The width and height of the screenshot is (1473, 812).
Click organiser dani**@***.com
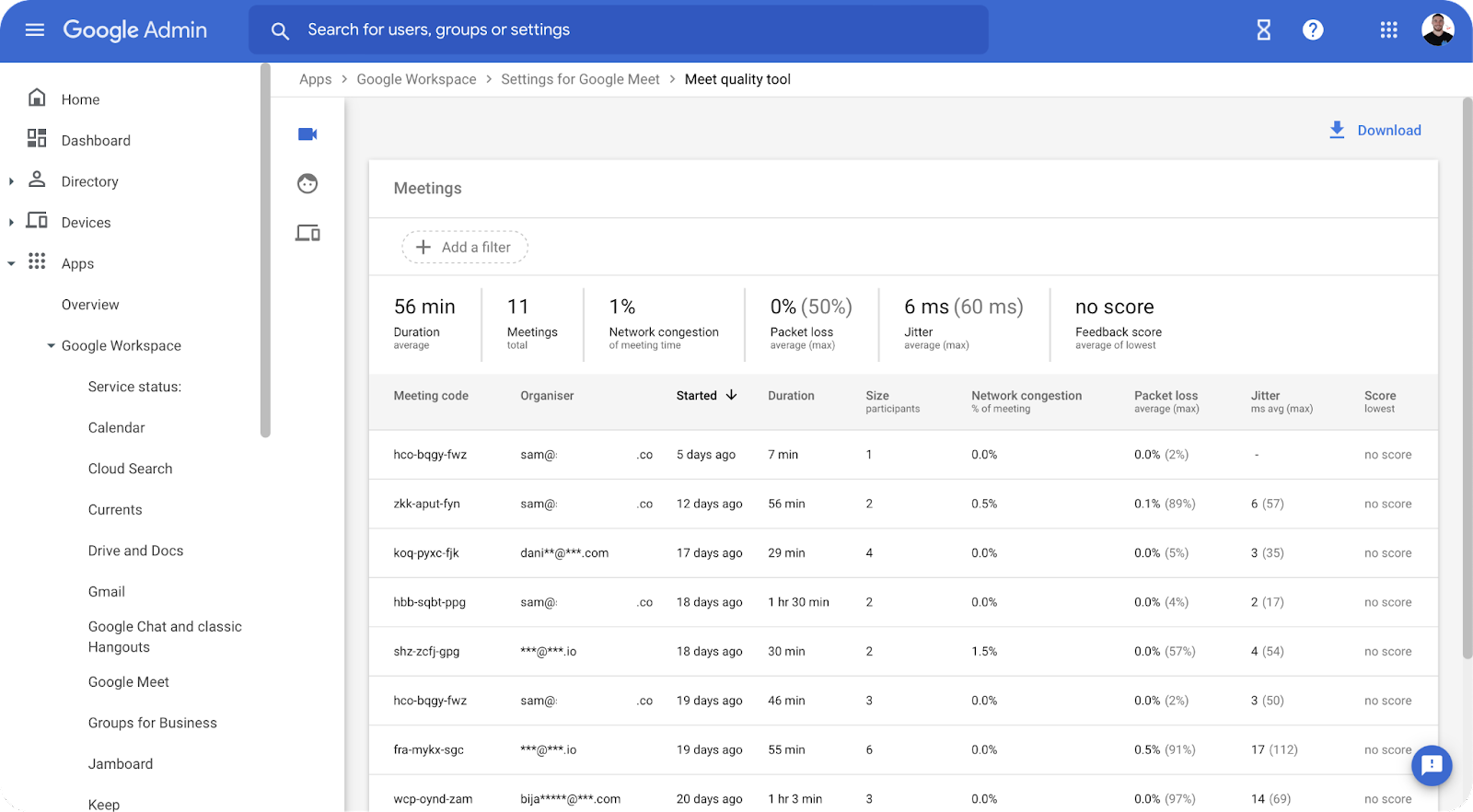[564, 553]
